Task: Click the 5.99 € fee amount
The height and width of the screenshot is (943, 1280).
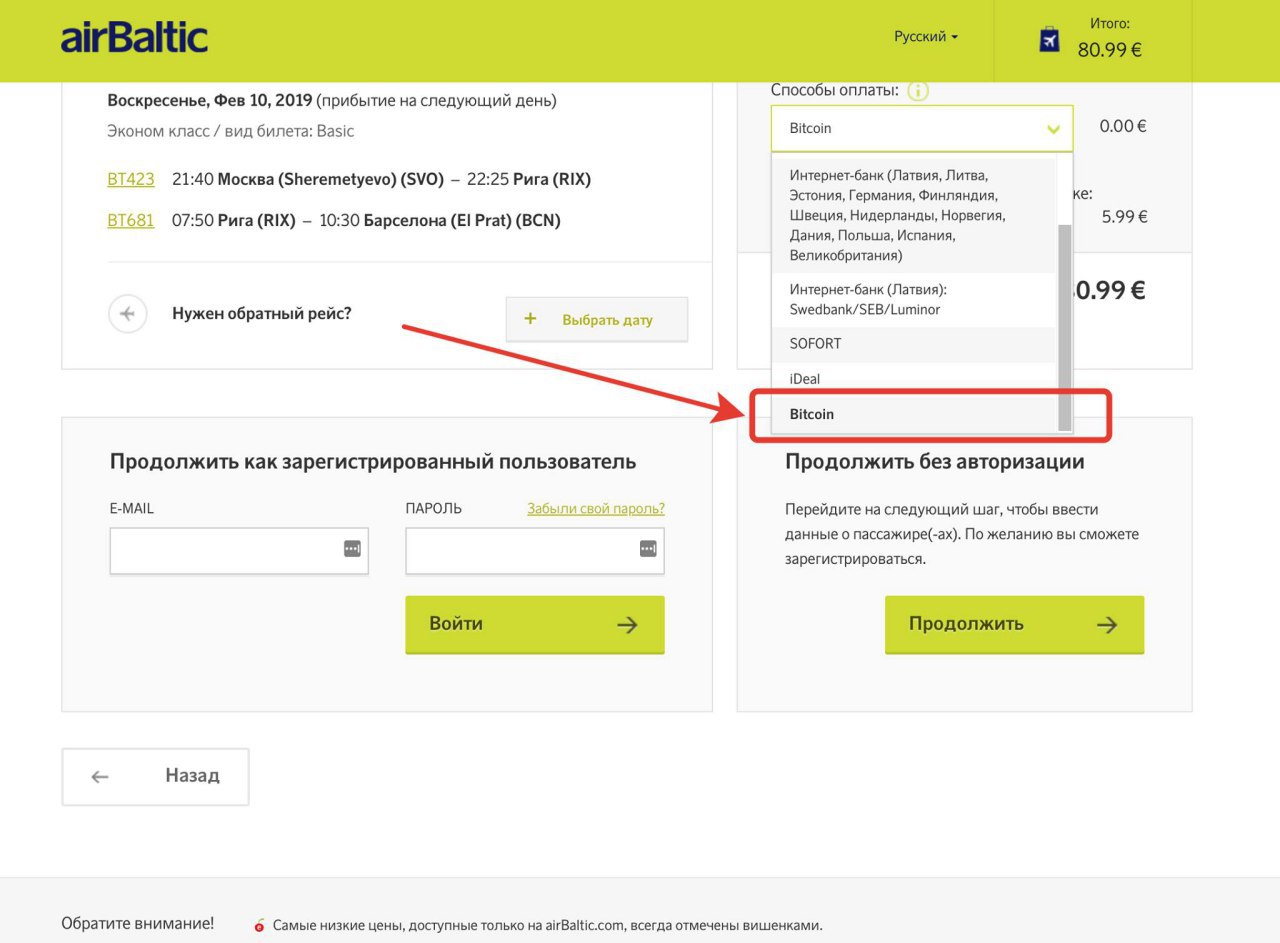Action: click(1124, 216)
